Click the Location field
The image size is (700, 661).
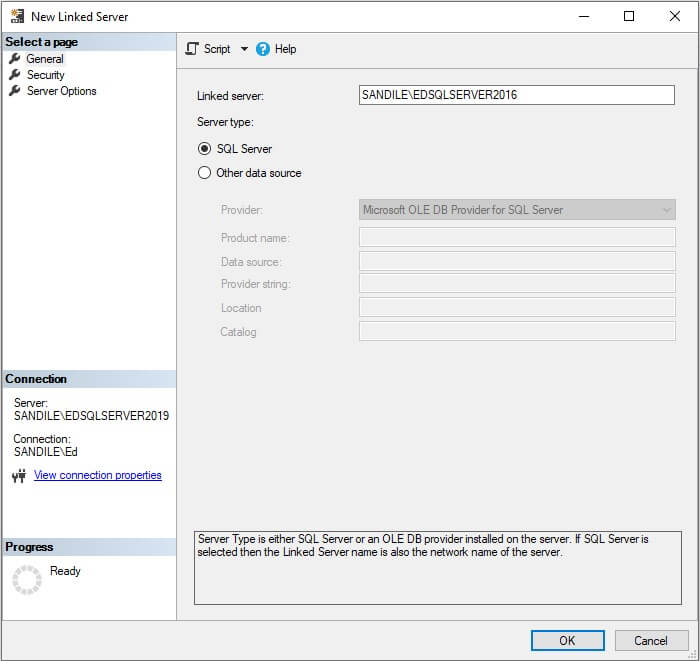tap(517, 308)
